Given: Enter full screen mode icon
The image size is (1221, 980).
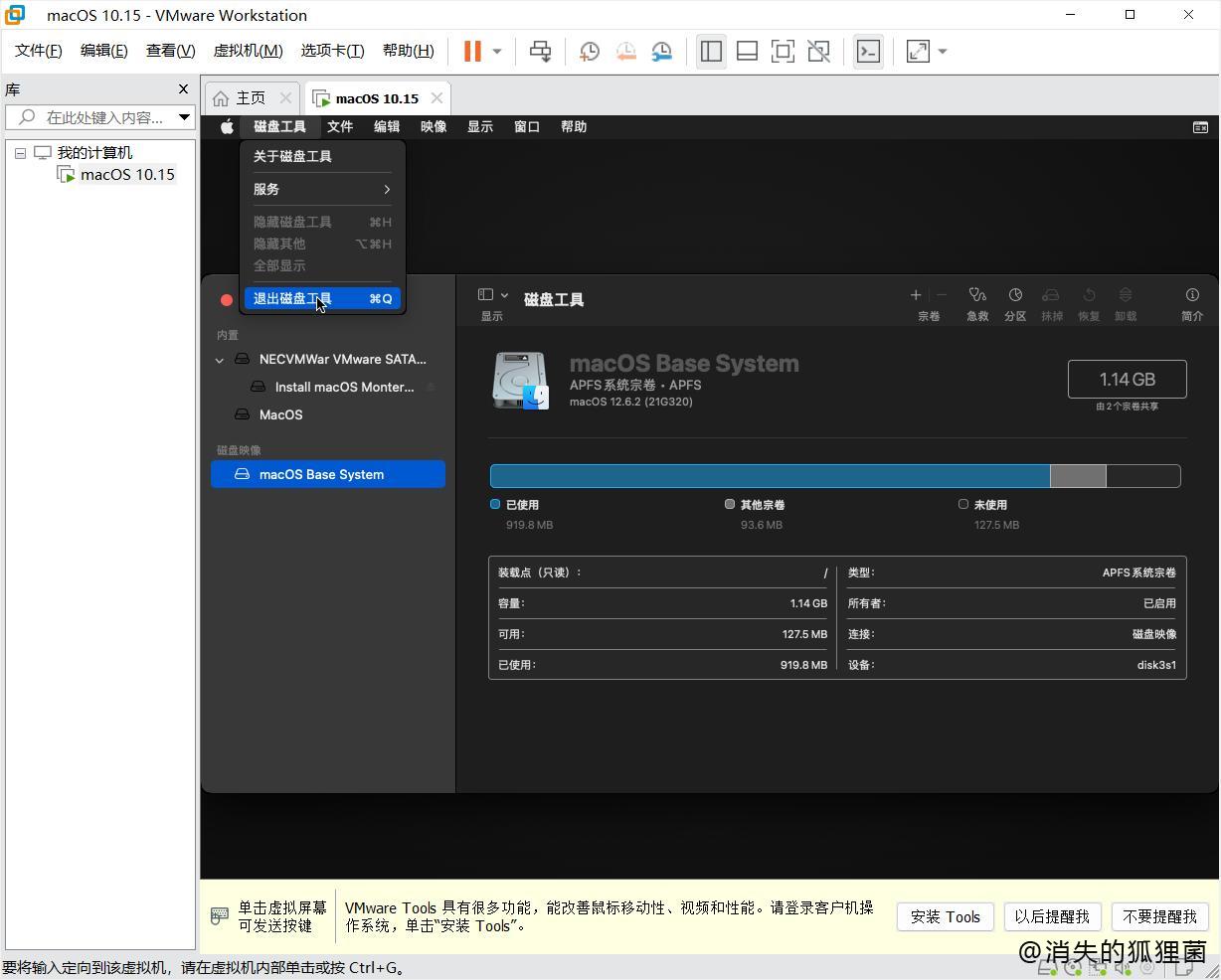Looking at the screenshot, I should 783,51.
